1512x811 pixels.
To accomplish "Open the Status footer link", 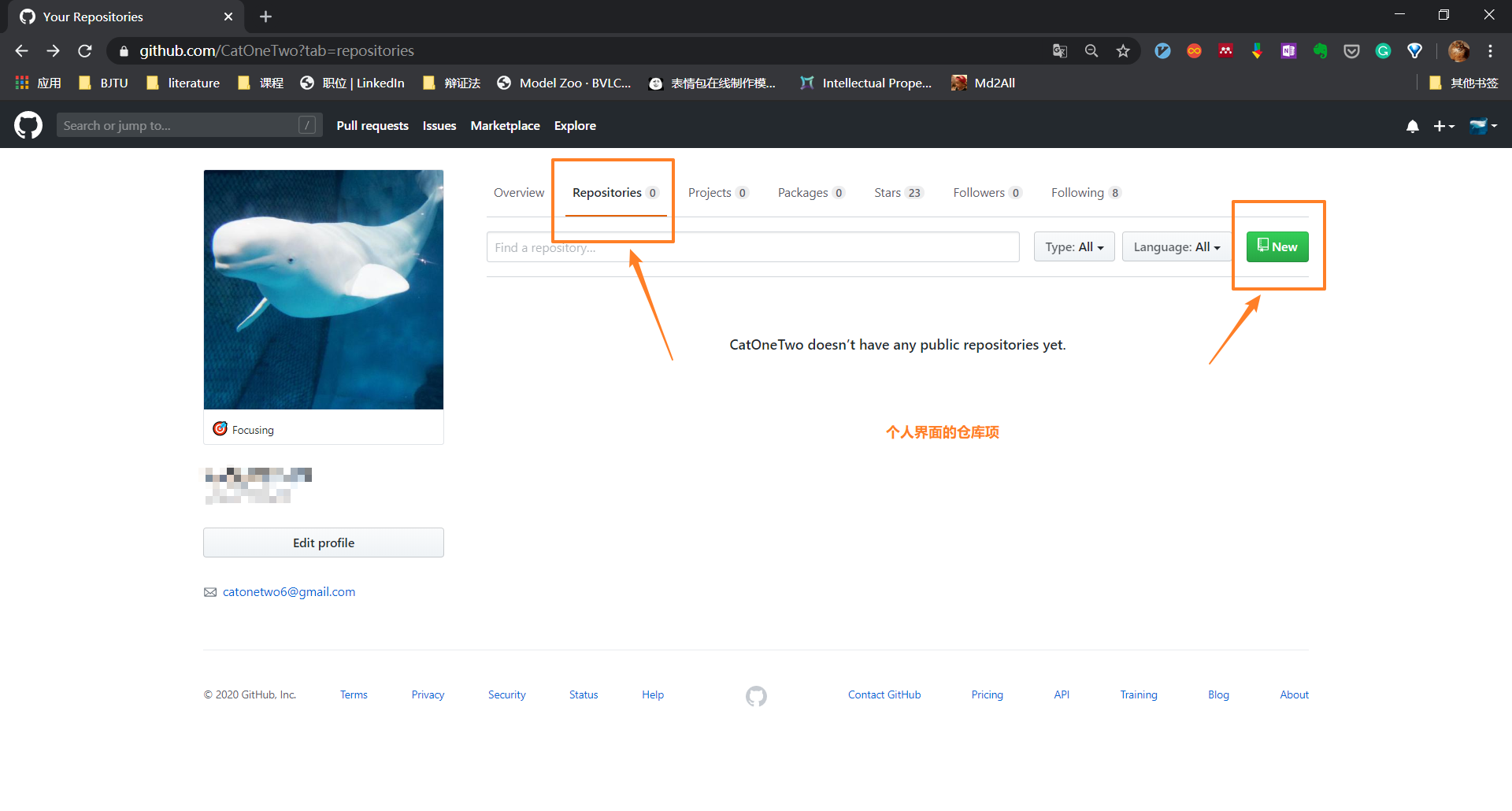I will [584, 694].
